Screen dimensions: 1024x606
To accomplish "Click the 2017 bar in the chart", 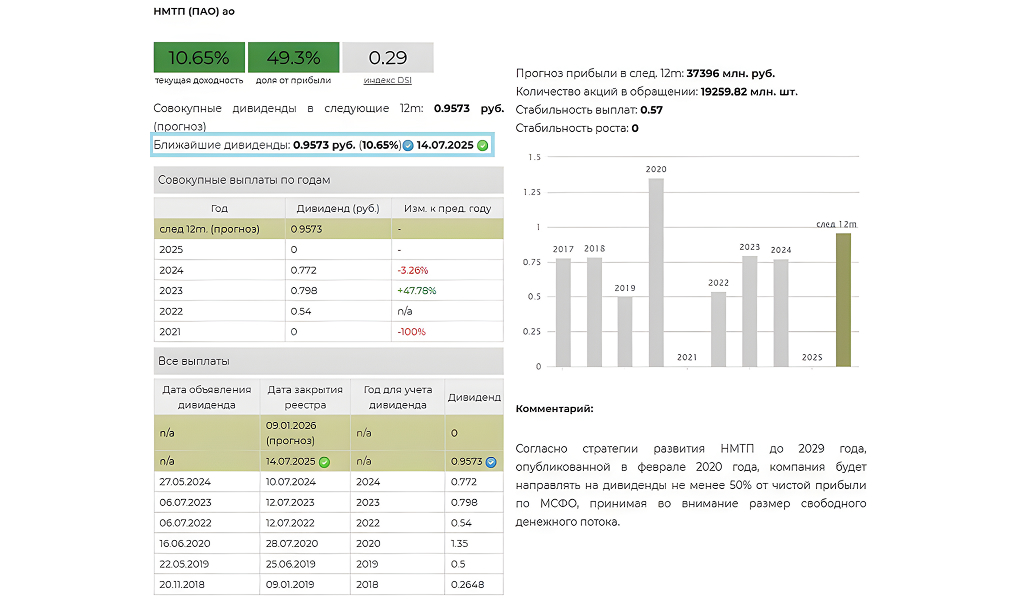I will 563,312.
